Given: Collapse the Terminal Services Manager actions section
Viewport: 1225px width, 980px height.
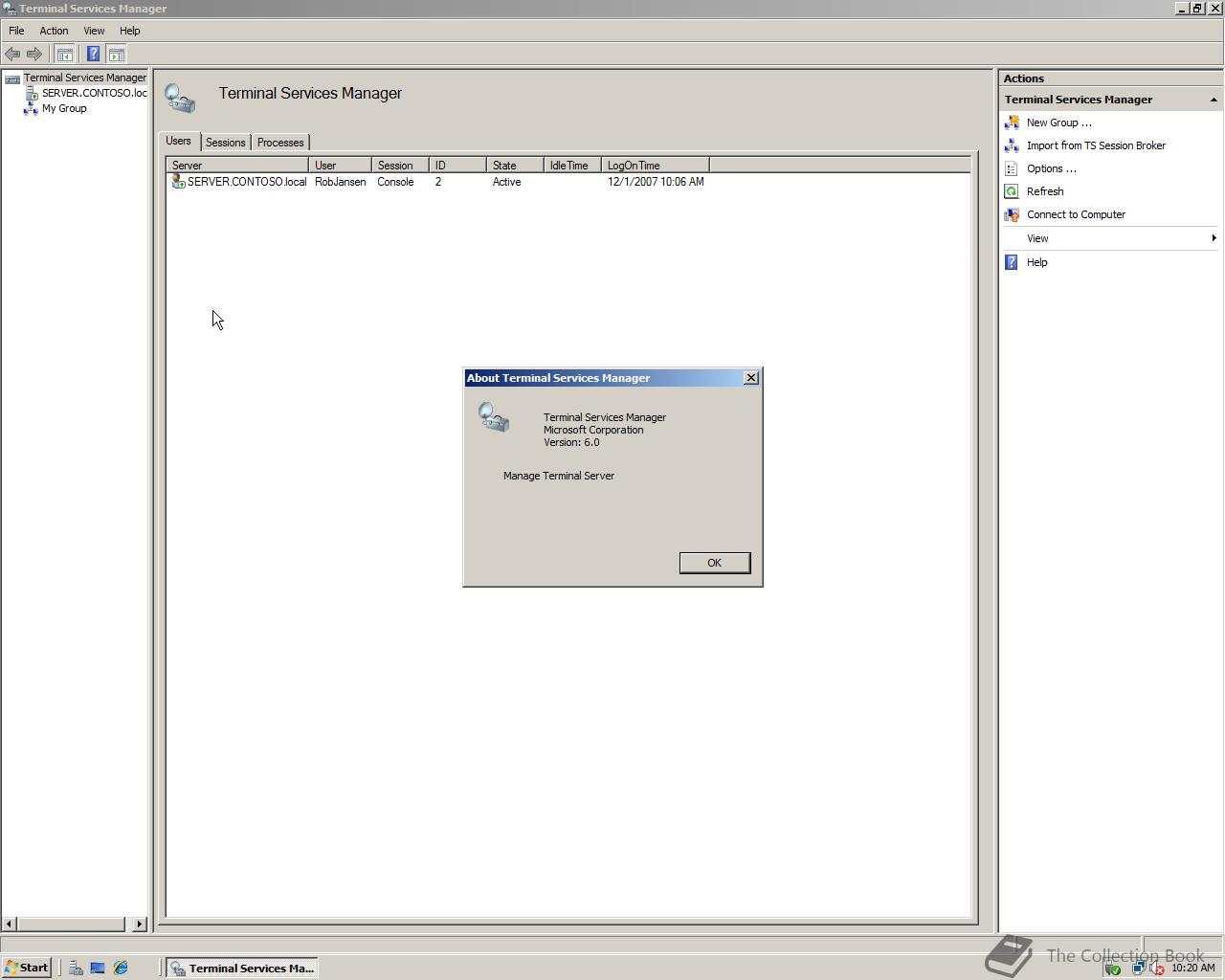Looking at the screenshot, I should 1214,100.
